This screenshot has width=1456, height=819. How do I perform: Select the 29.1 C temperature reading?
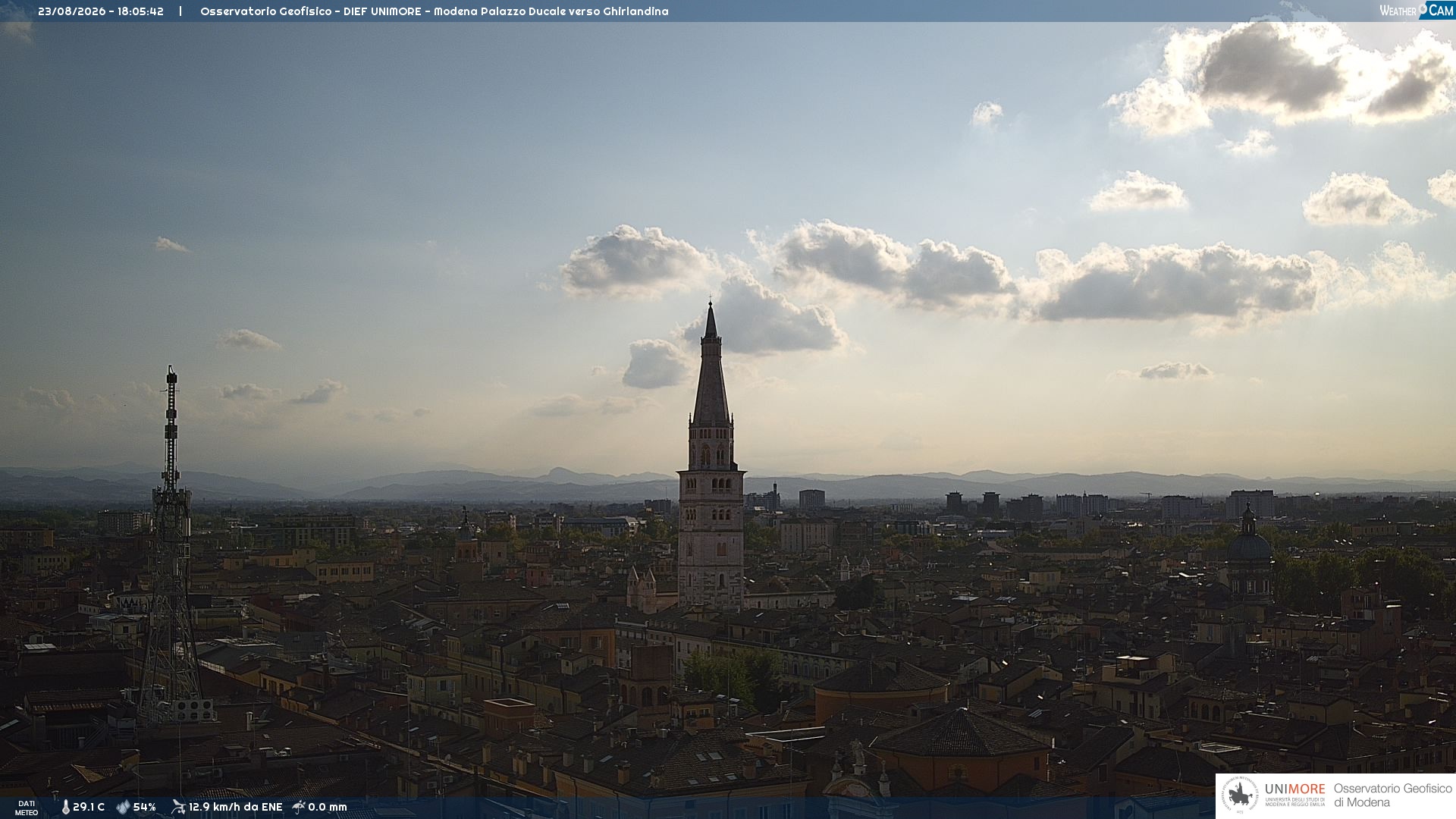pyautogui.click(x=89, y=807)
